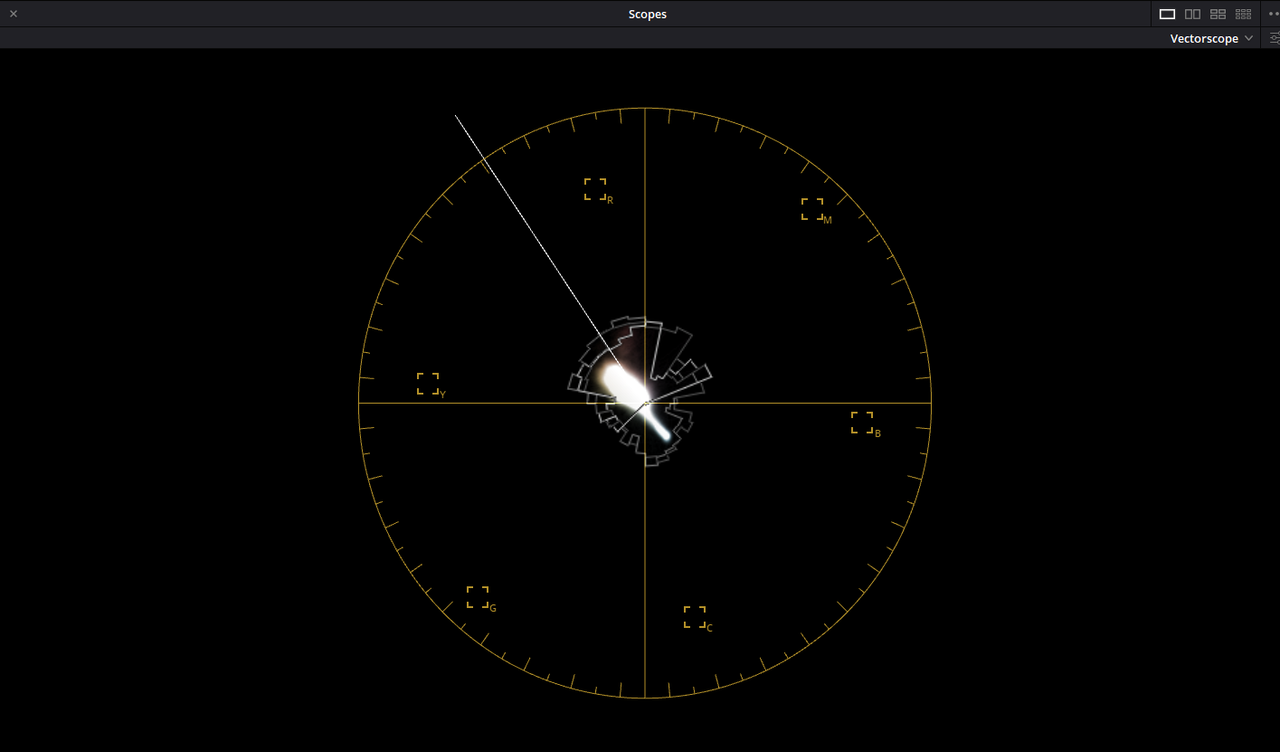This screenshot has width=1280, height=752.
Task: Click the R target label on the vectorscope
Action: coord(610,200)
